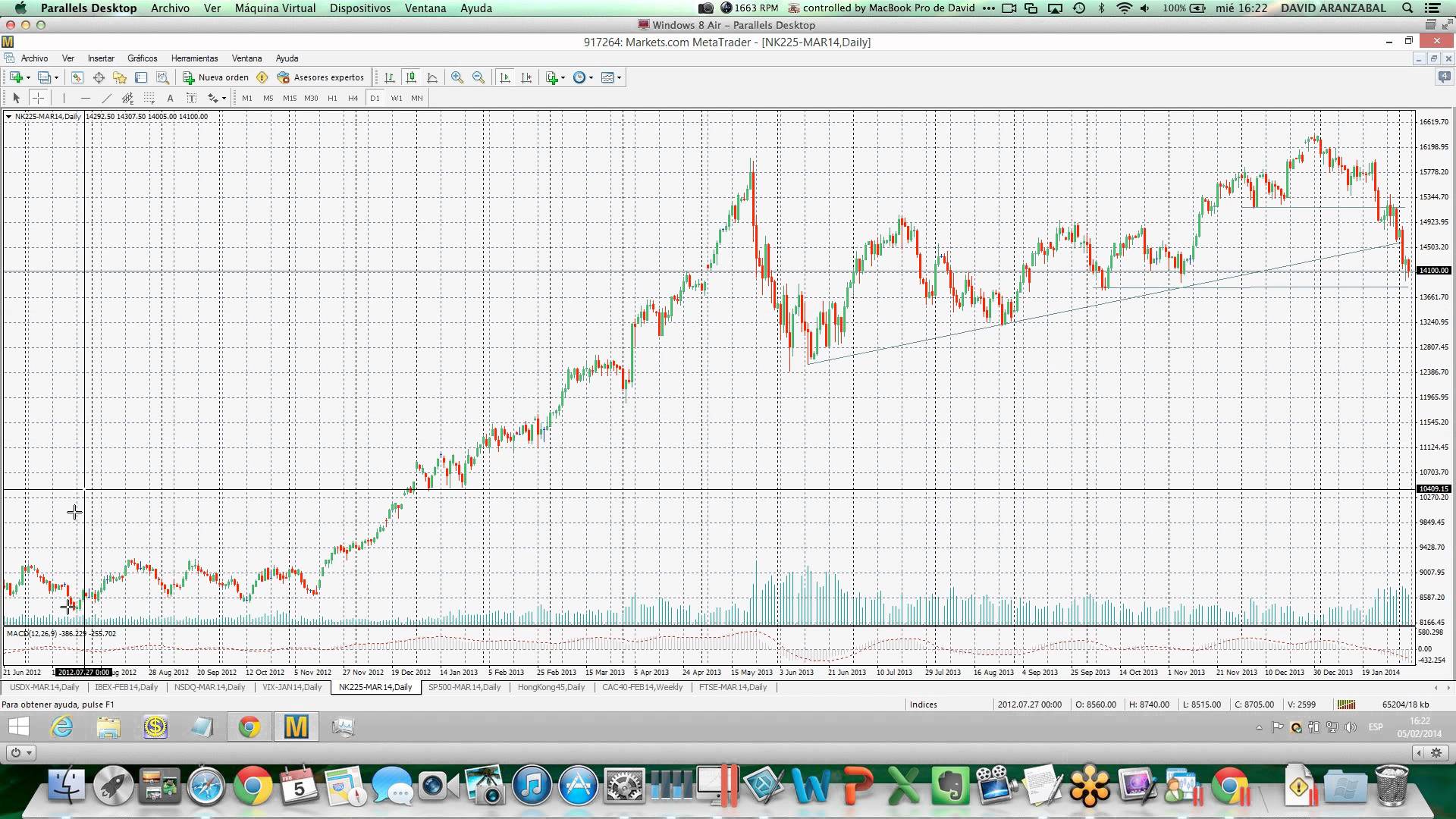
Task: Open Google Chrome in Windows taskbar
Action: click(x=249, y=727)
